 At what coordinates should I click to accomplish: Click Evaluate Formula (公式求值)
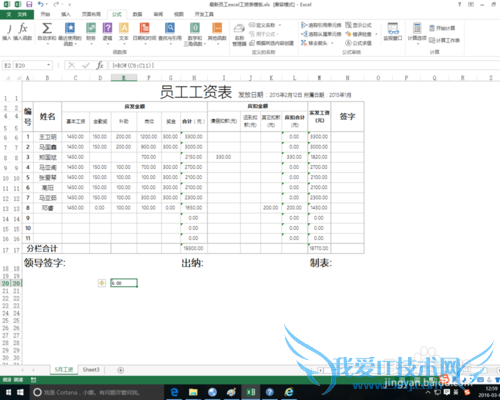358,43
